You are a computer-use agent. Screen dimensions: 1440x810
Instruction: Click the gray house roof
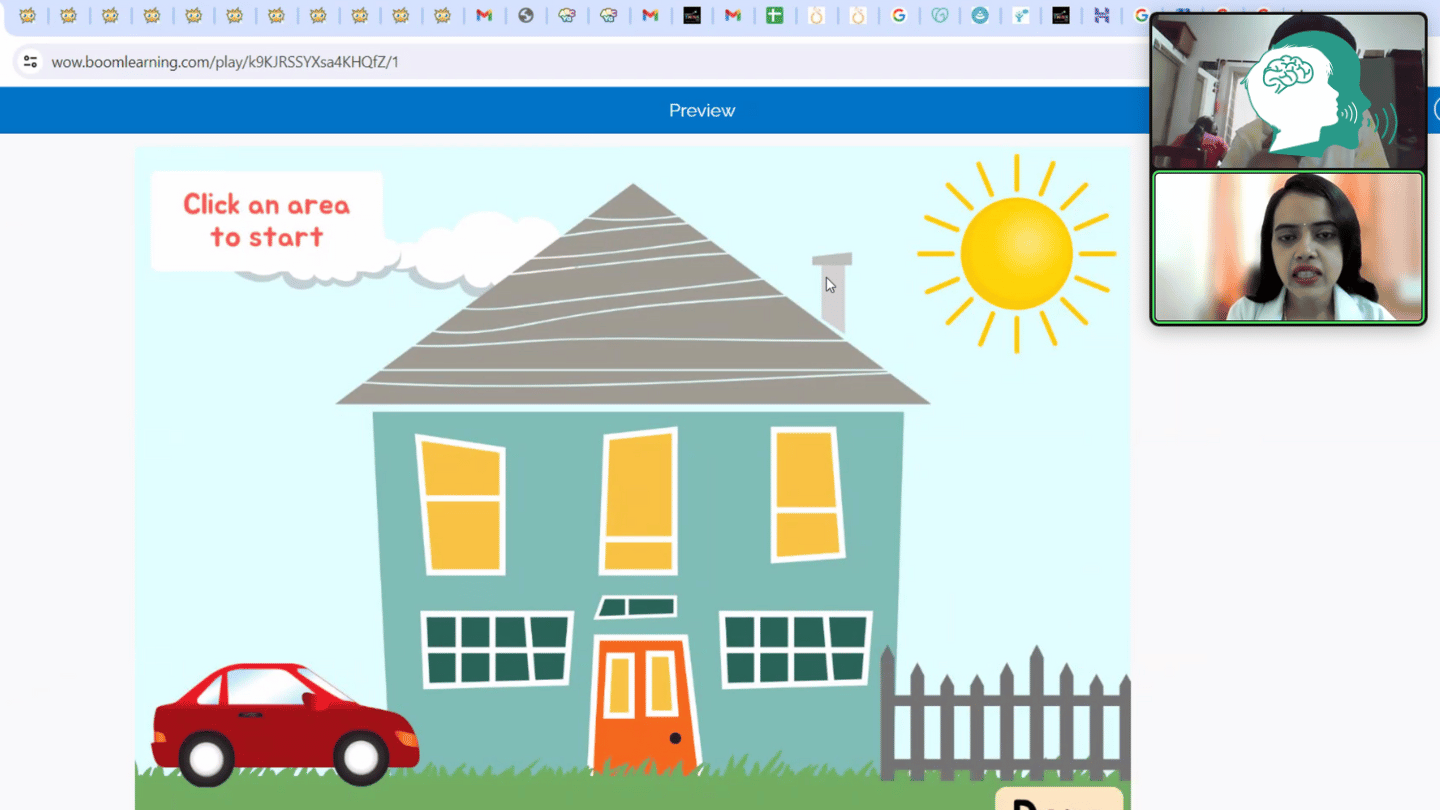click(x=632, y=310)
